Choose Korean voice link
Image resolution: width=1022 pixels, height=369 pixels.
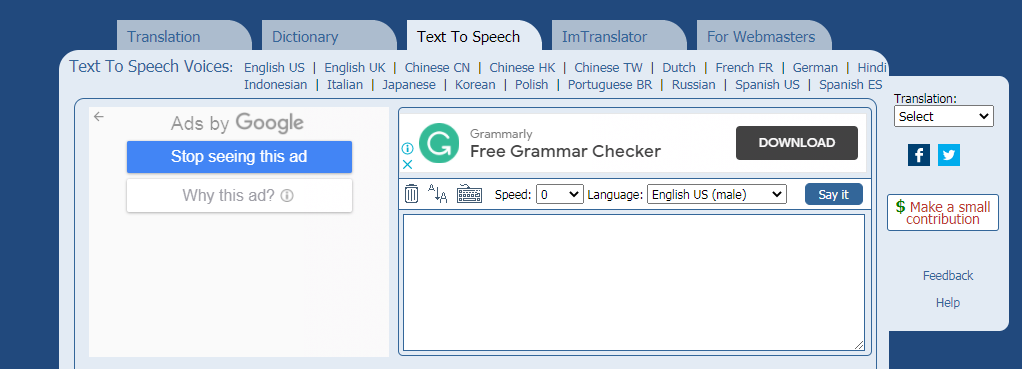(x=475, y=85)
